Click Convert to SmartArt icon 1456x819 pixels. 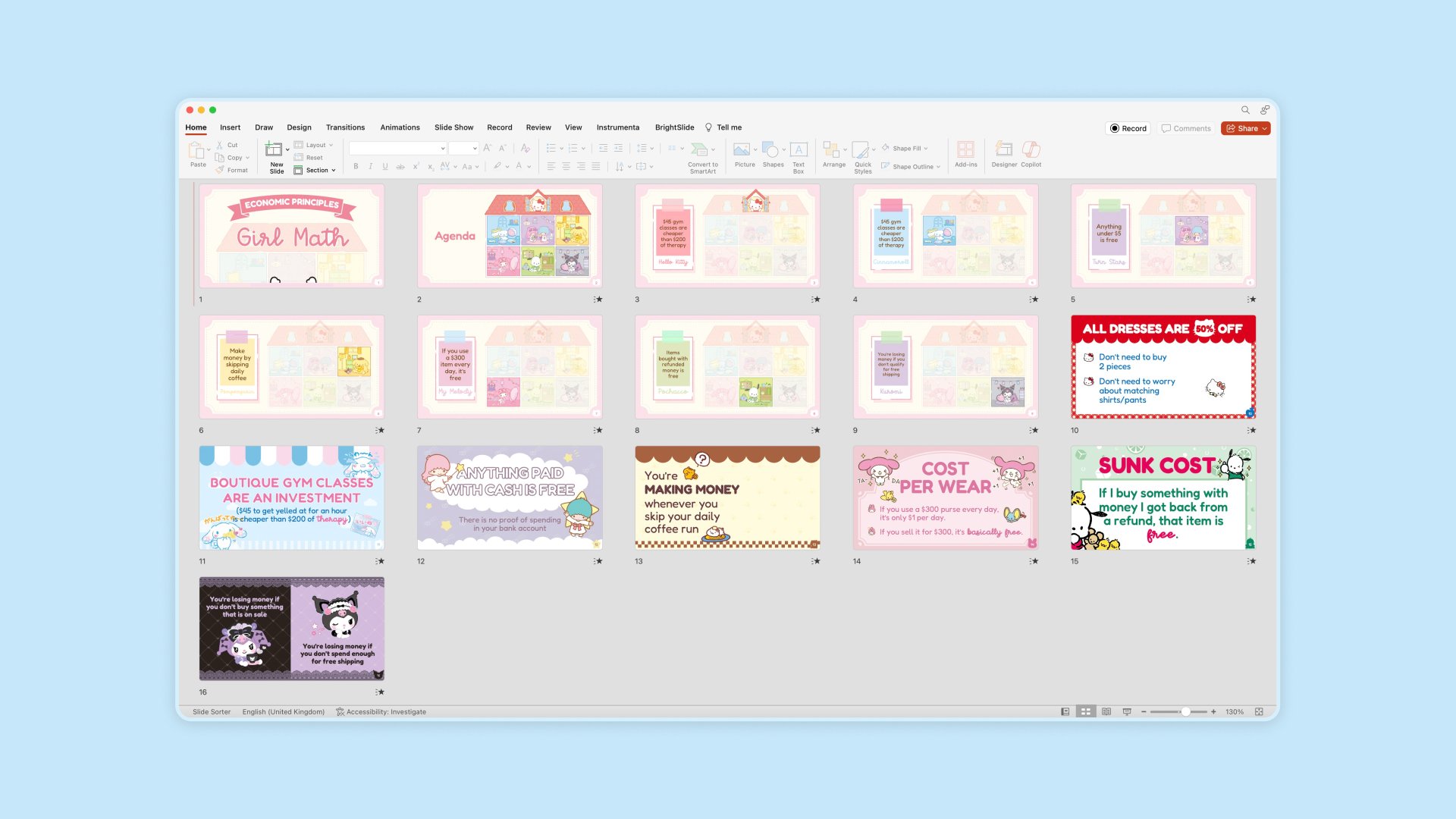(x=699, y=149)
